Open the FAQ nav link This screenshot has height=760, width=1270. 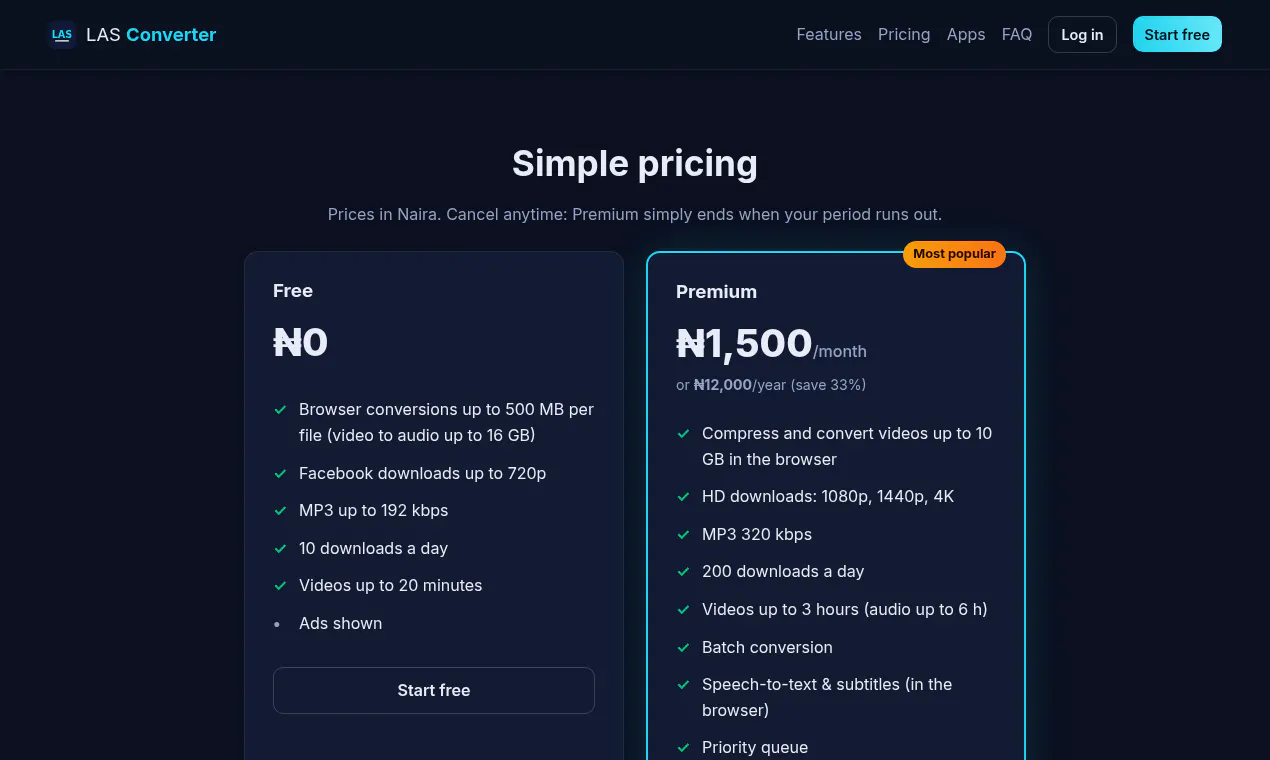click(1017, 34)
